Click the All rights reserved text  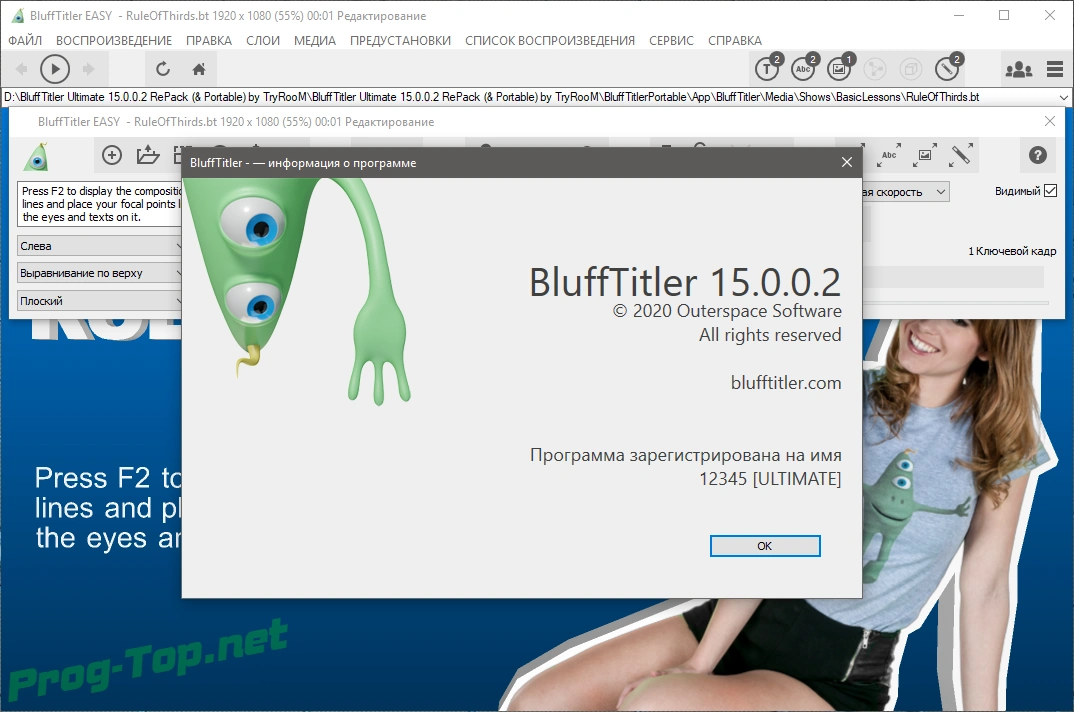click(x=770, y=334)
